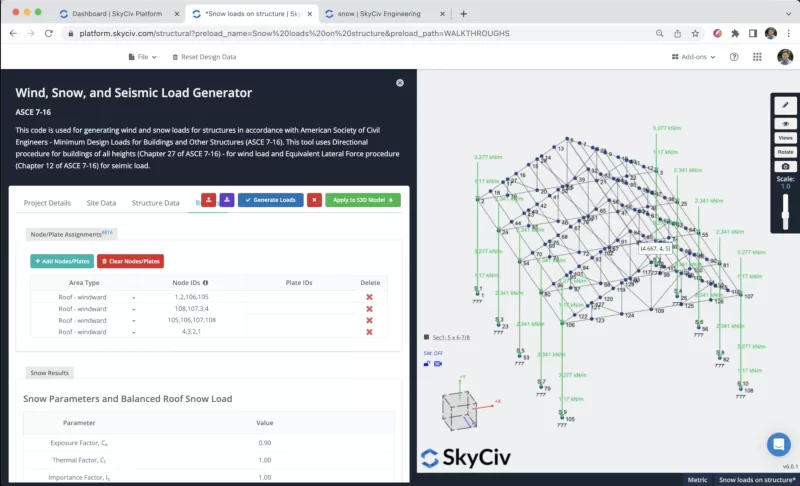This screenshot has width=800, height=486.
Task: Click Reset Design Data
Action: [x=204, y=57]
